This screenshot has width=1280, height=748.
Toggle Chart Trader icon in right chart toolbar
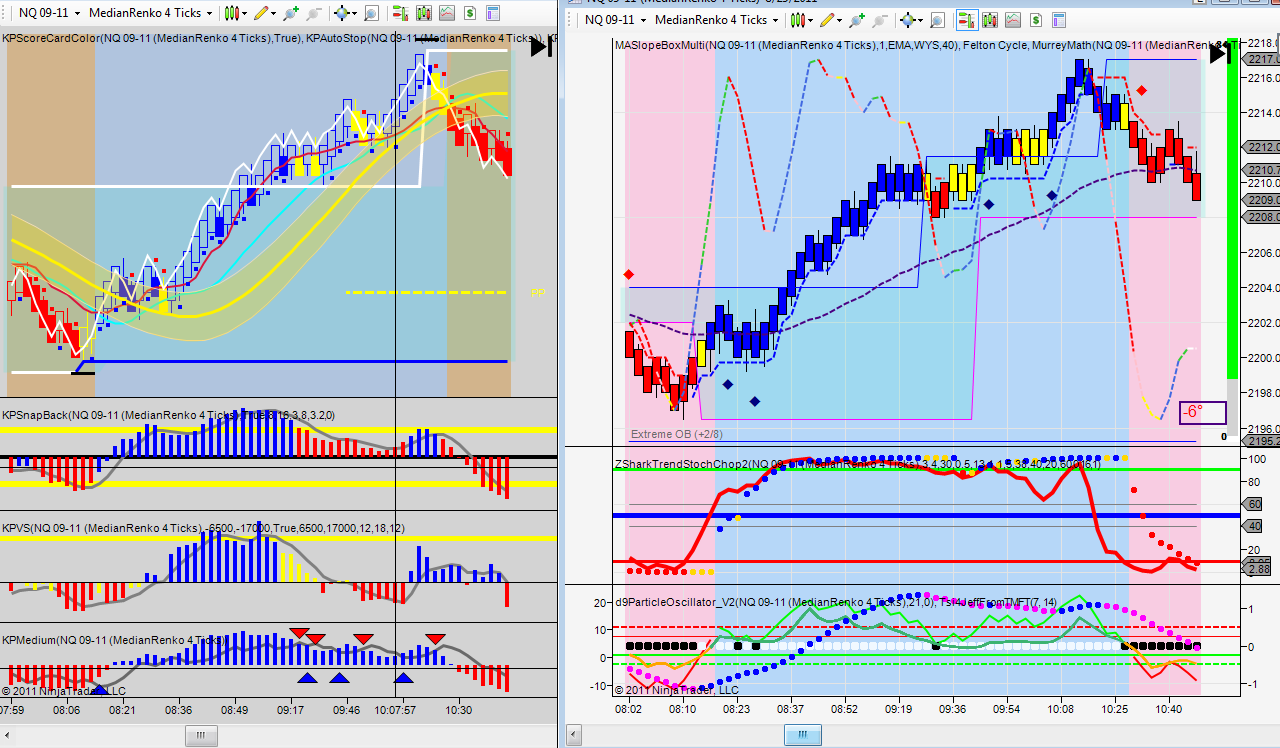(x=966, y=20)
